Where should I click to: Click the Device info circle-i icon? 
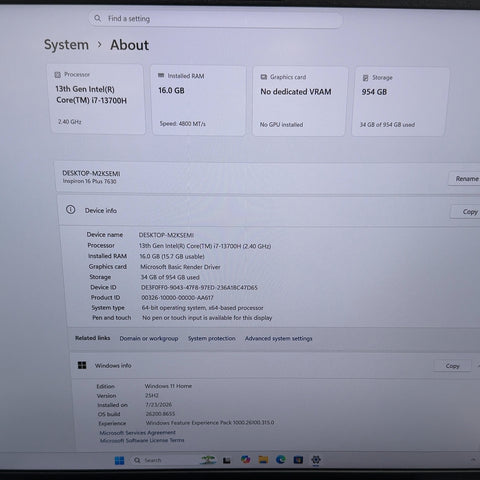tap(70, 210)
